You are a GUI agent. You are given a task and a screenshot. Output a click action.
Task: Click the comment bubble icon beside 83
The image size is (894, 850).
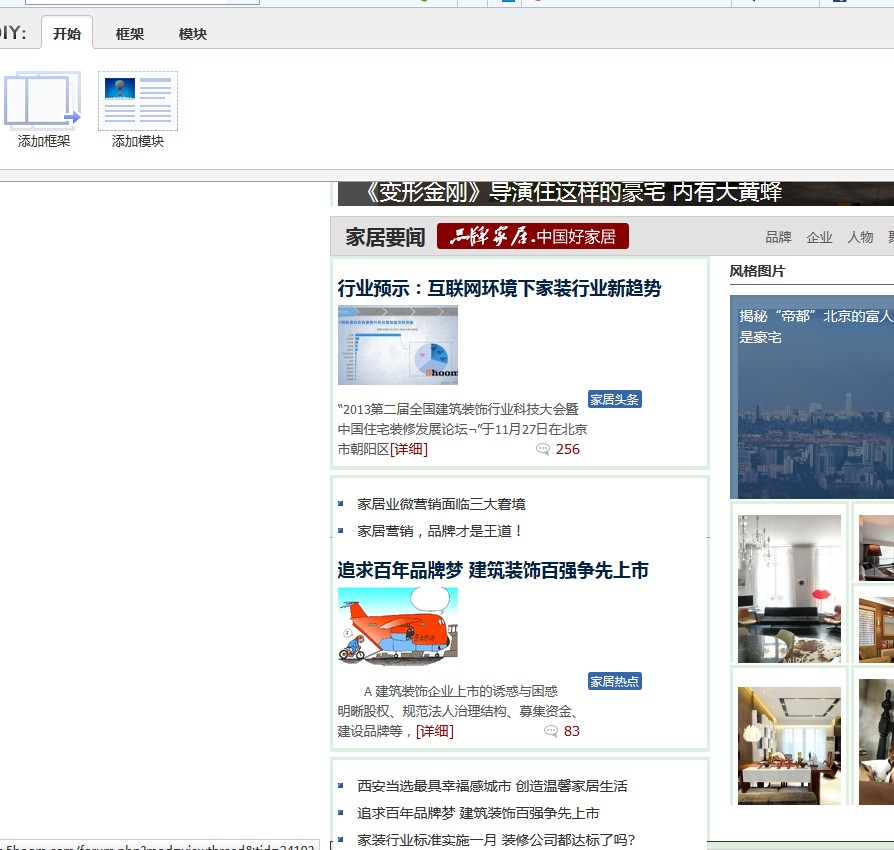pos(550,731)
